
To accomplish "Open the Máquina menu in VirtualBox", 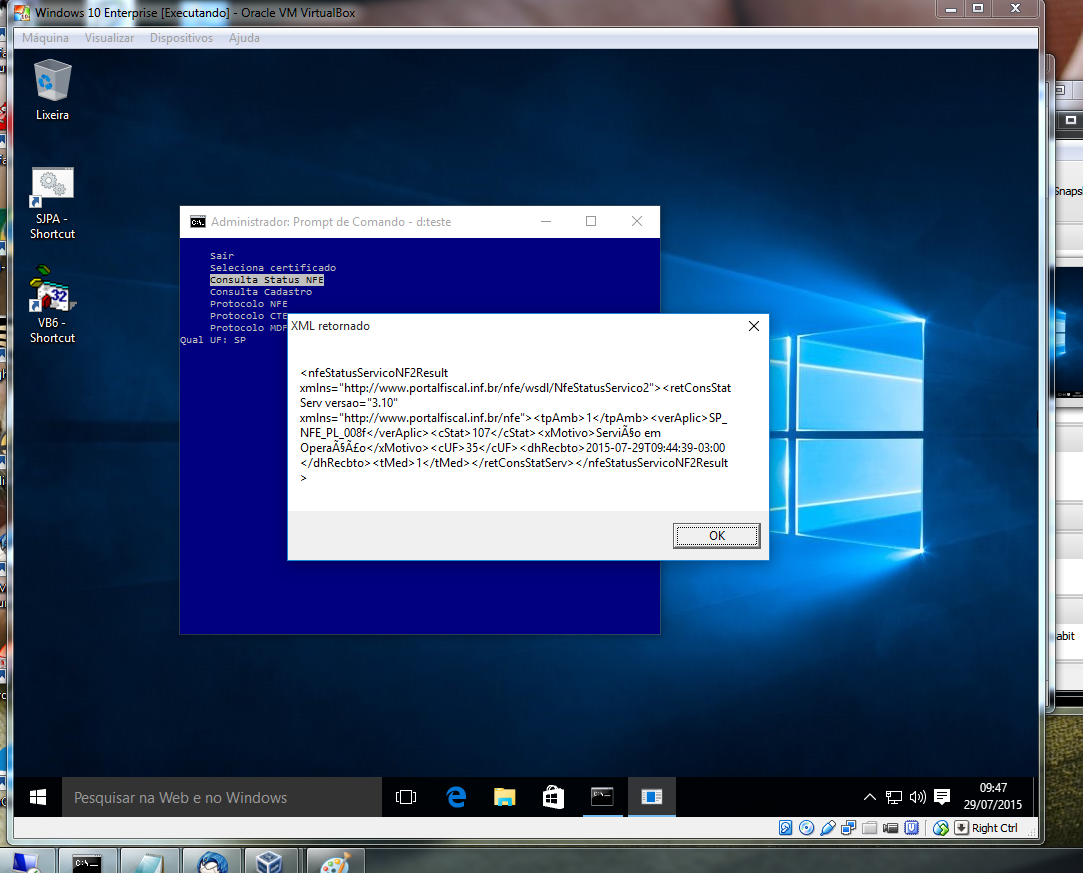I will pos(45,38).
